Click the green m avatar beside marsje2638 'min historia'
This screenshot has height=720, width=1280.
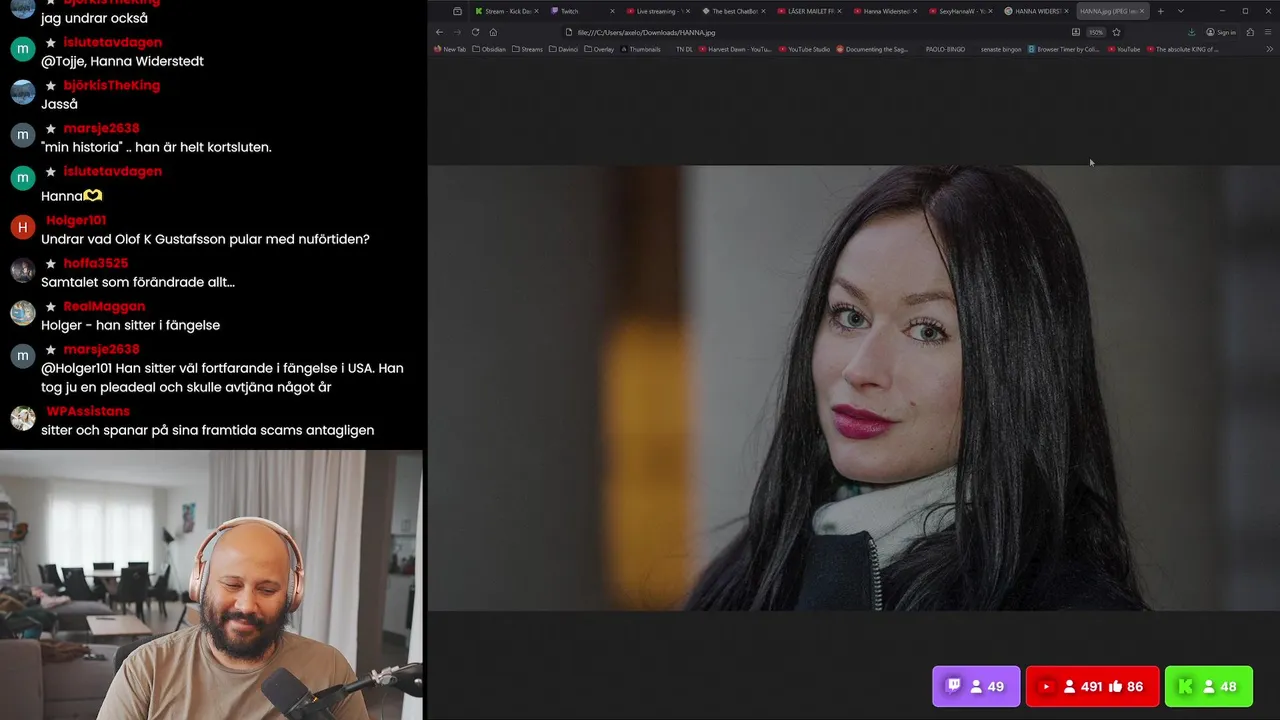[23, 135]
